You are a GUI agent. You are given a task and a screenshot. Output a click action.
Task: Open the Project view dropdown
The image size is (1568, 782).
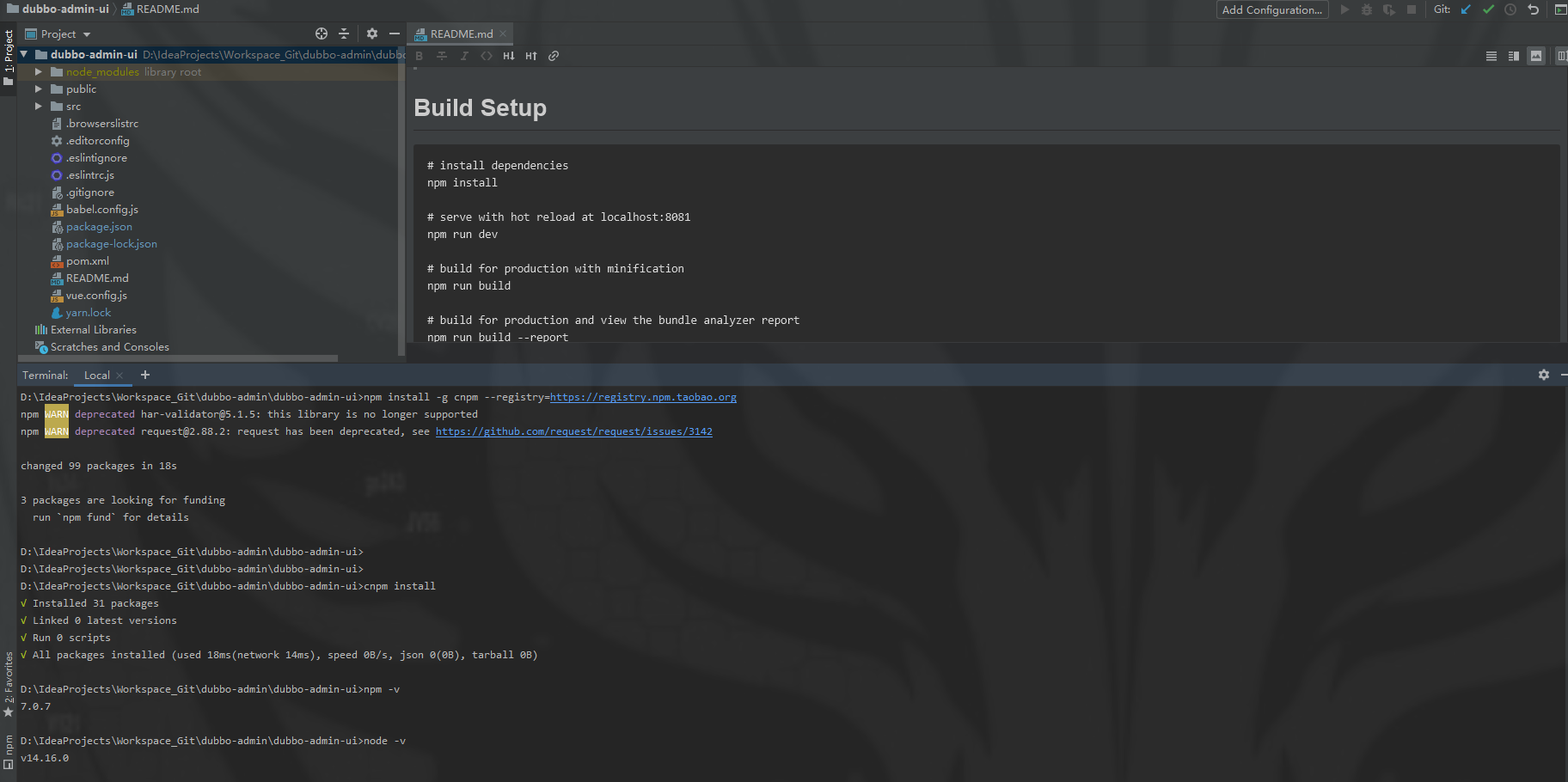[x=58, y=34]
